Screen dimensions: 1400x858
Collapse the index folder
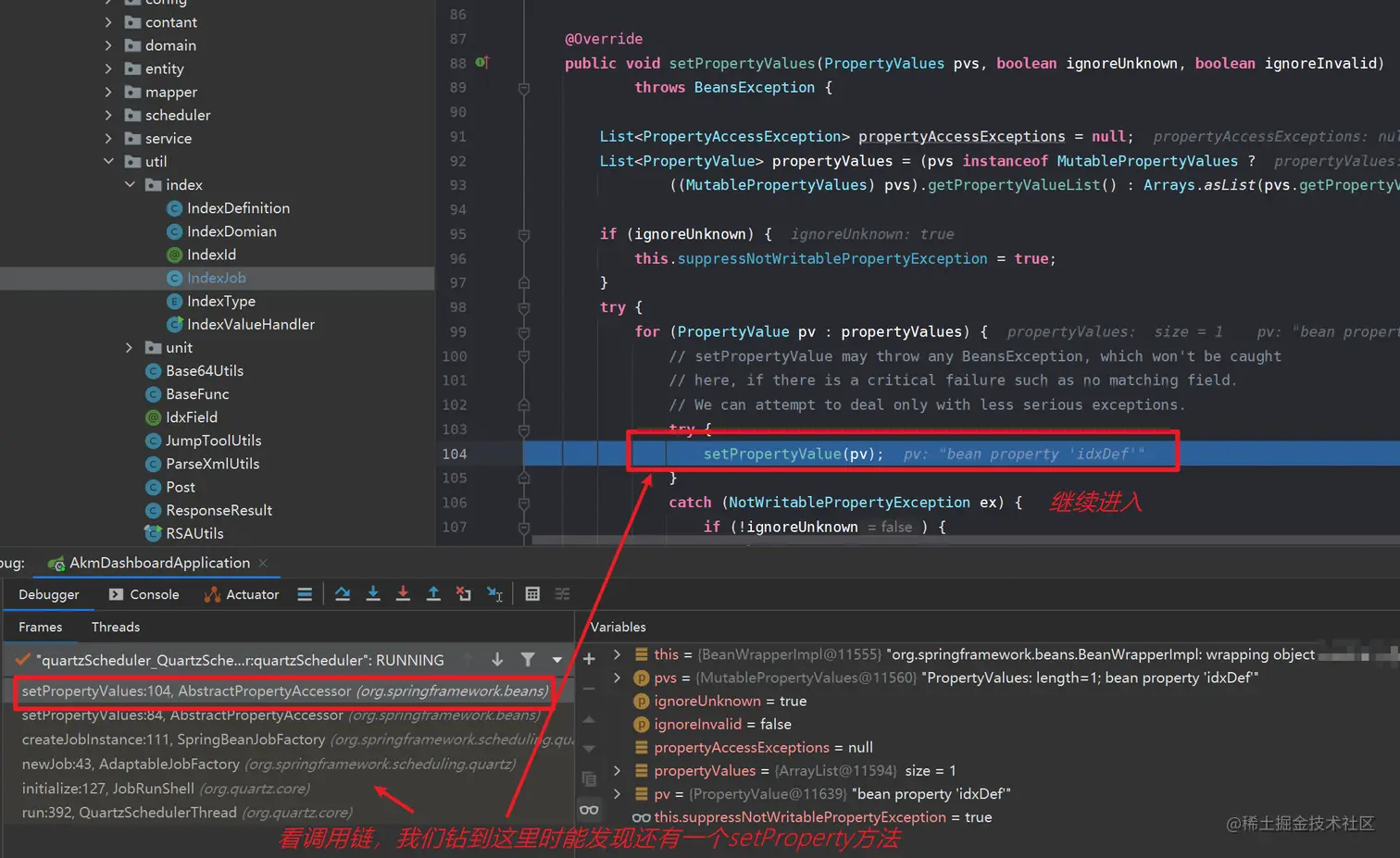[130, 185]
